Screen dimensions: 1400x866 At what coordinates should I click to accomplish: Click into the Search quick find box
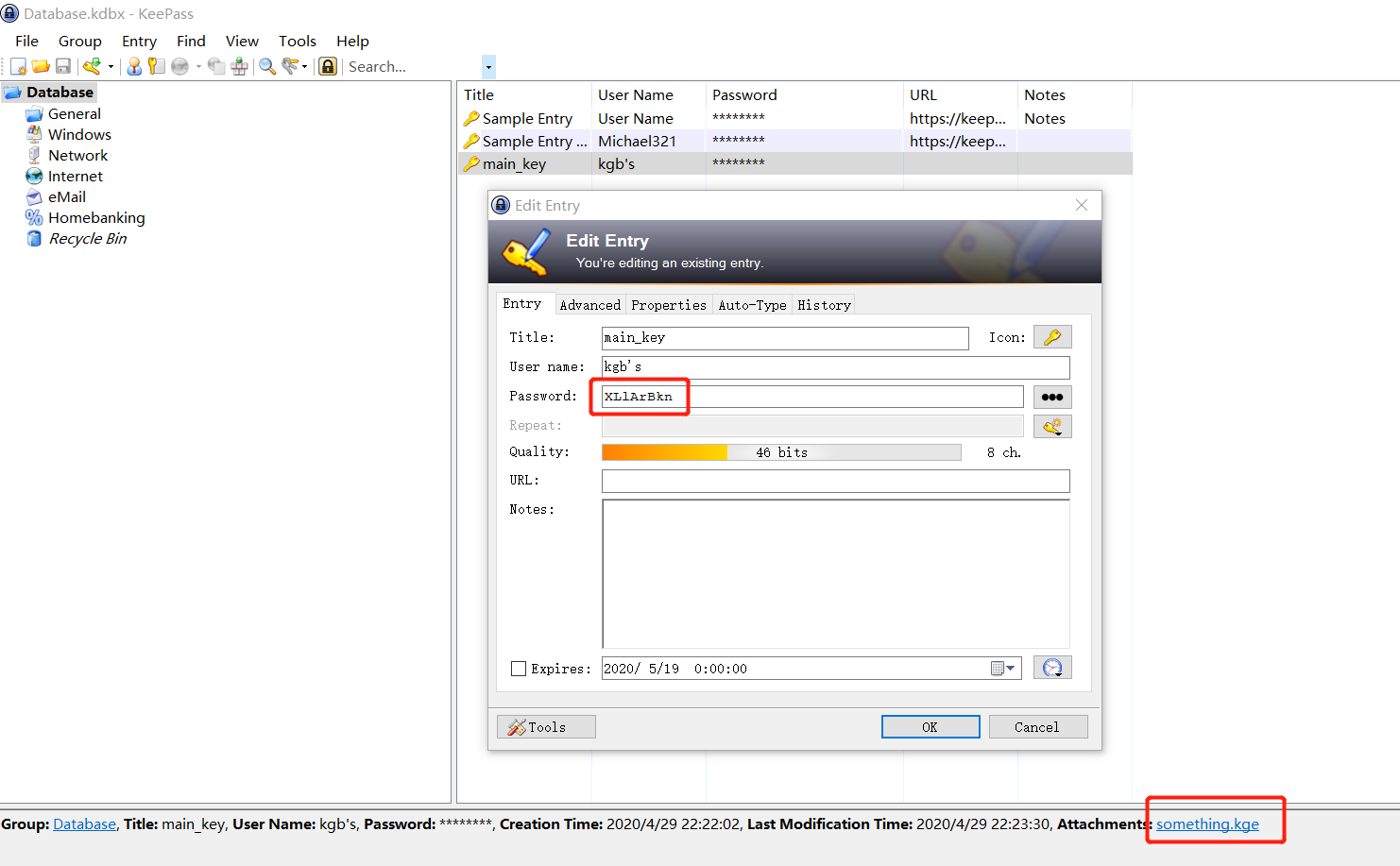coord(413,66)
